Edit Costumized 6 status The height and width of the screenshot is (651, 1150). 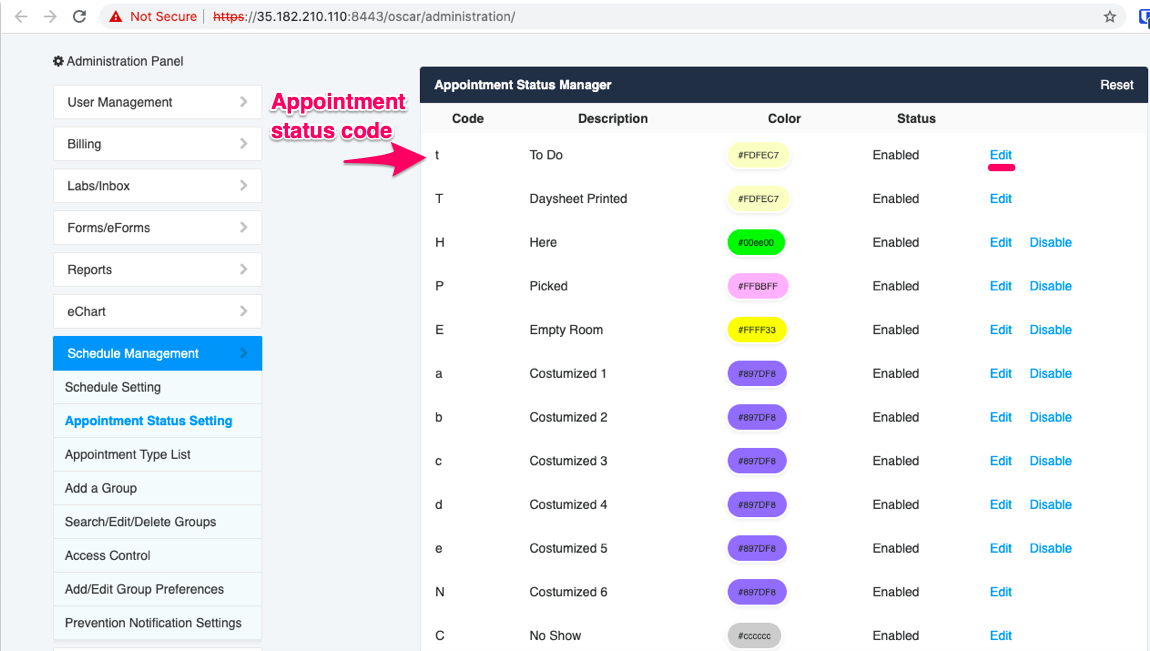click(x=1000, y=592)
